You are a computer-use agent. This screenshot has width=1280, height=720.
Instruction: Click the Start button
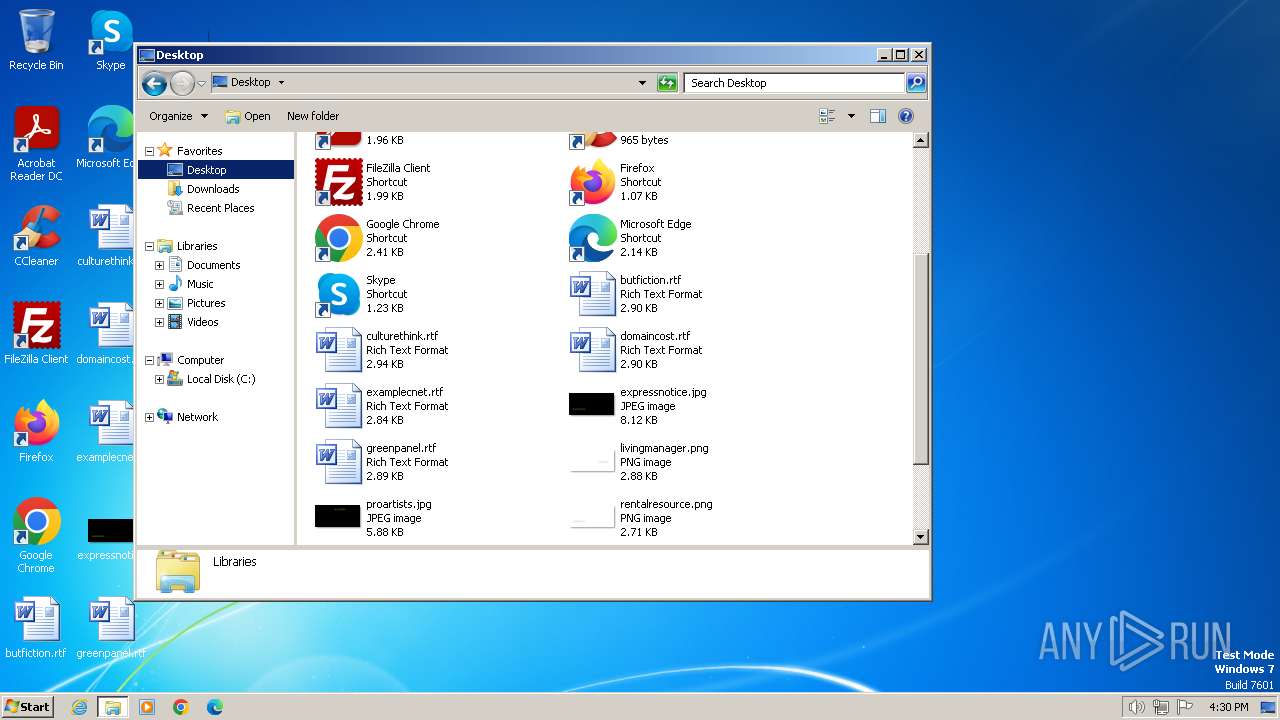[x=28, y=706]
